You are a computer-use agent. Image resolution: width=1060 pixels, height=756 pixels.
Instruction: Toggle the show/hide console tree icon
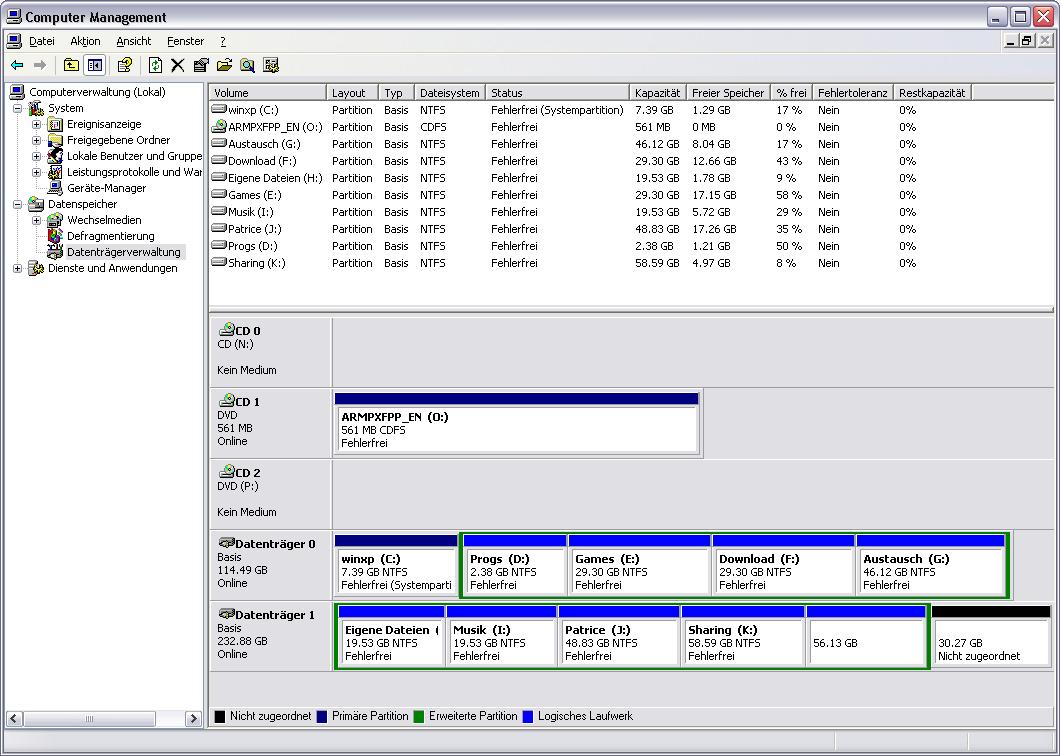click(x=94, y=65)
